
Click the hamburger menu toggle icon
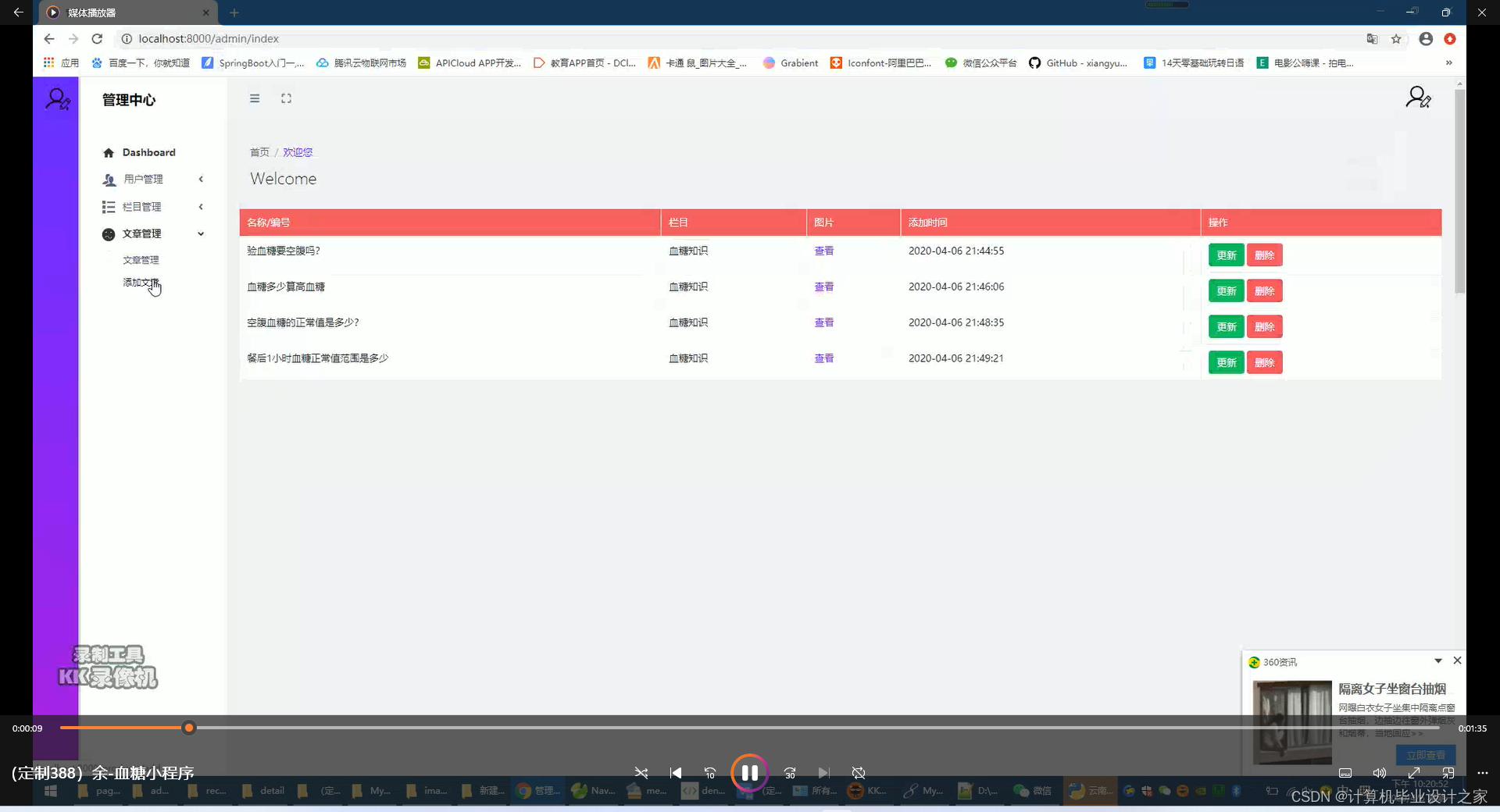(255, 98)
